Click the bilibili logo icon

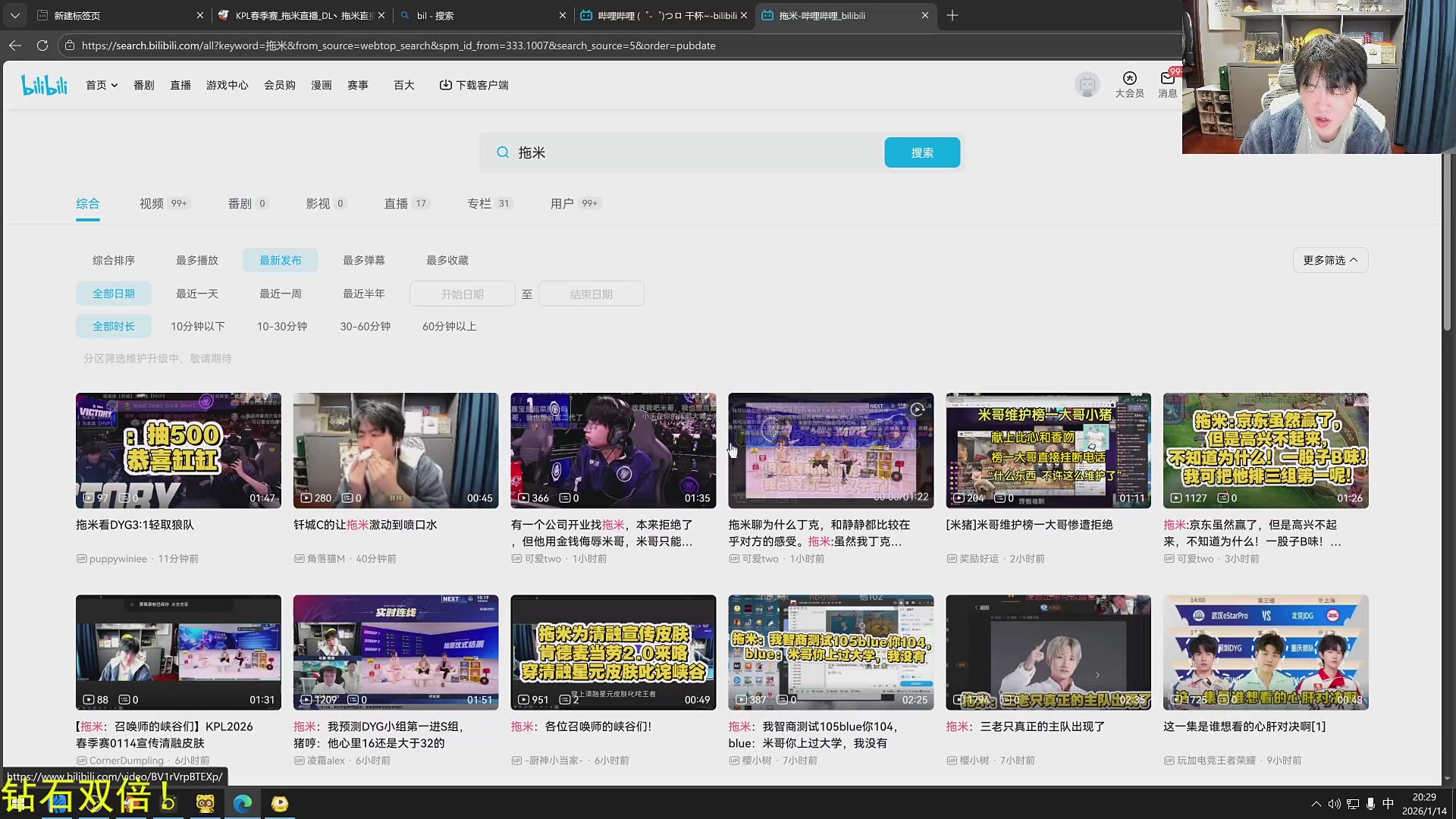click(x=44, y=85)
